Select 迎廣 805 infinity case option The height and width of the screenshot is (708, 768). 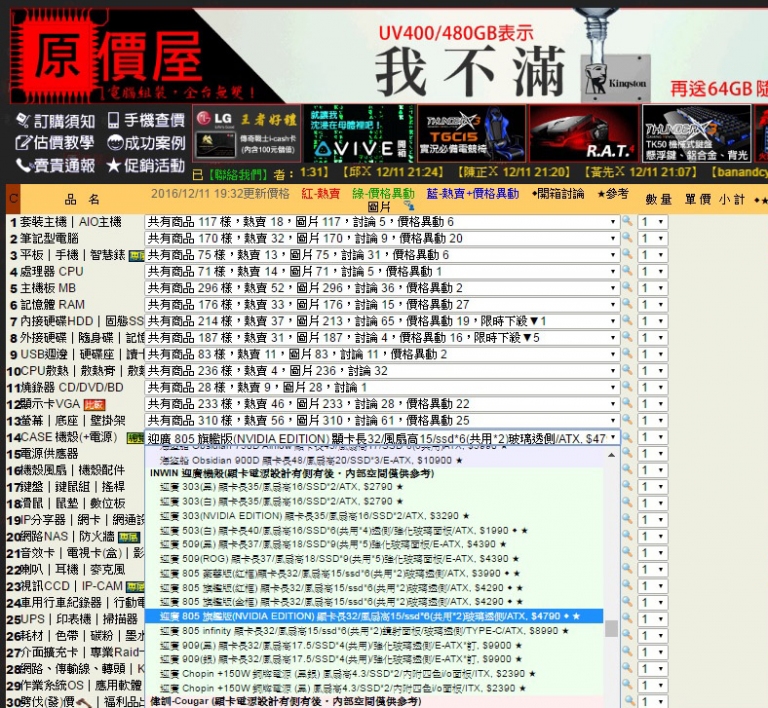click(374, 631)
